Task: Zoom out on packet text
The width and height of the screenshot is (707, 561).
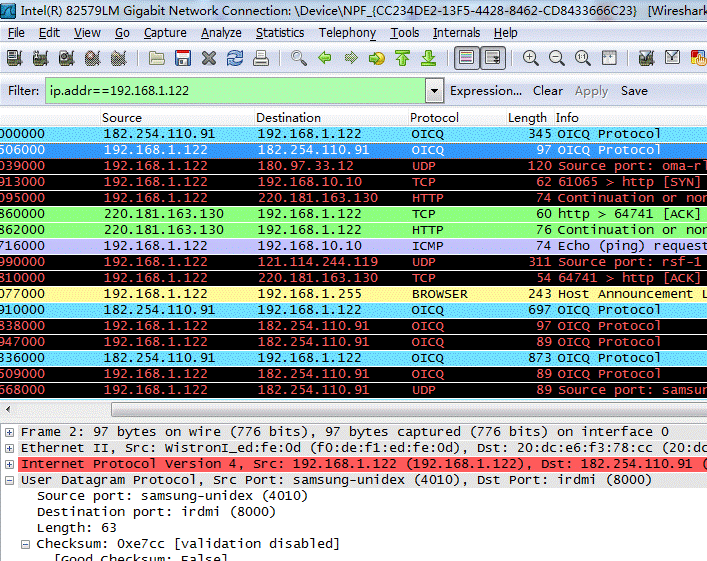Action: [x=557, y=58]
